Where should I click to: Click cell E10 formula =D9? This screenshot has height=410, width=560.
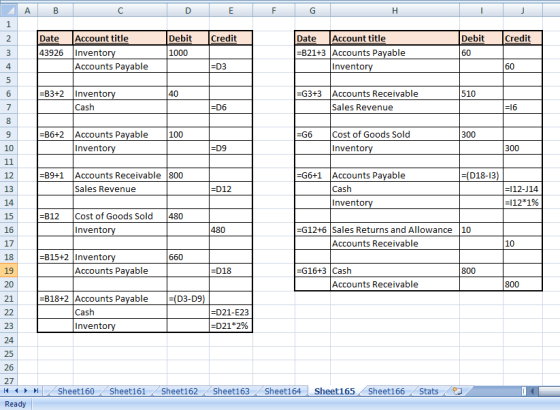tap(231, 148)
